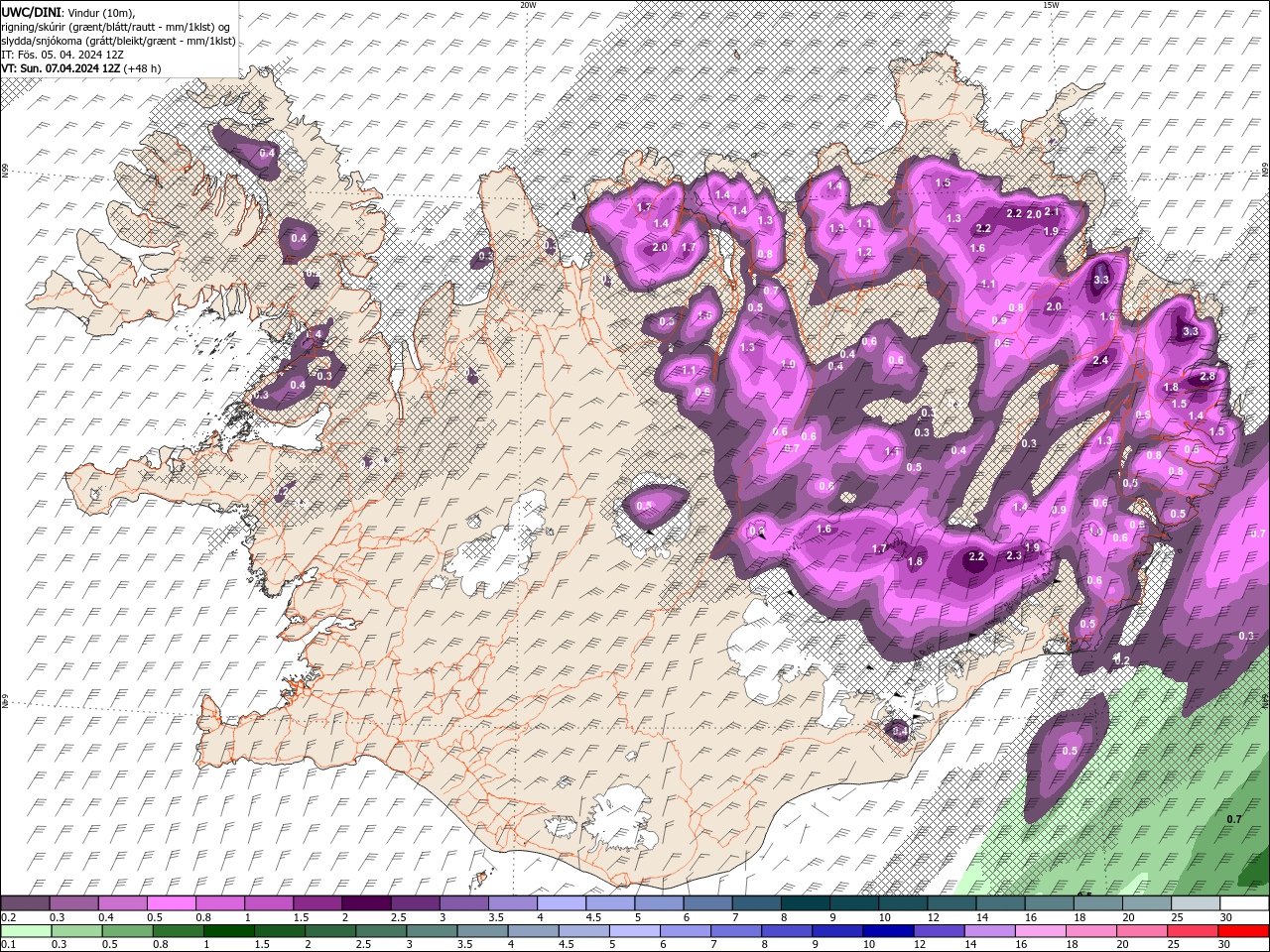Pick the deep blue swatch between 10 and 12 on rain scale

coord(889,931)
